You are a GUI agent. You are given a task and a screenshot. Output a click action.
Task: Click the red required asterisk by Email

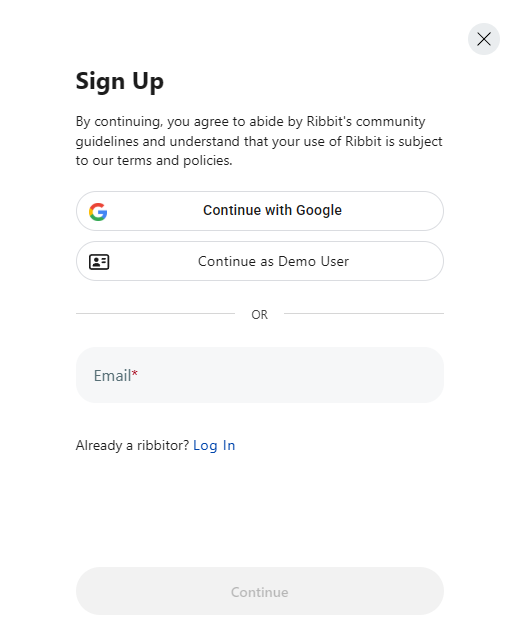coord(135,373)
